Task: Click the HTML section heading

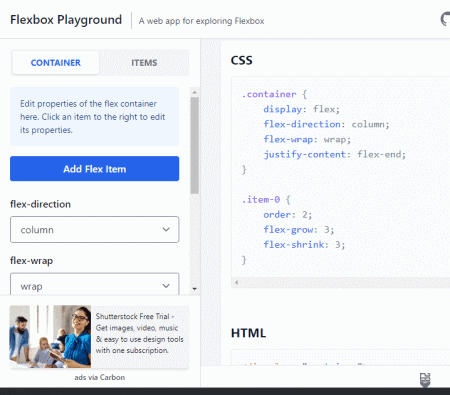Action: tap(248, 333)
